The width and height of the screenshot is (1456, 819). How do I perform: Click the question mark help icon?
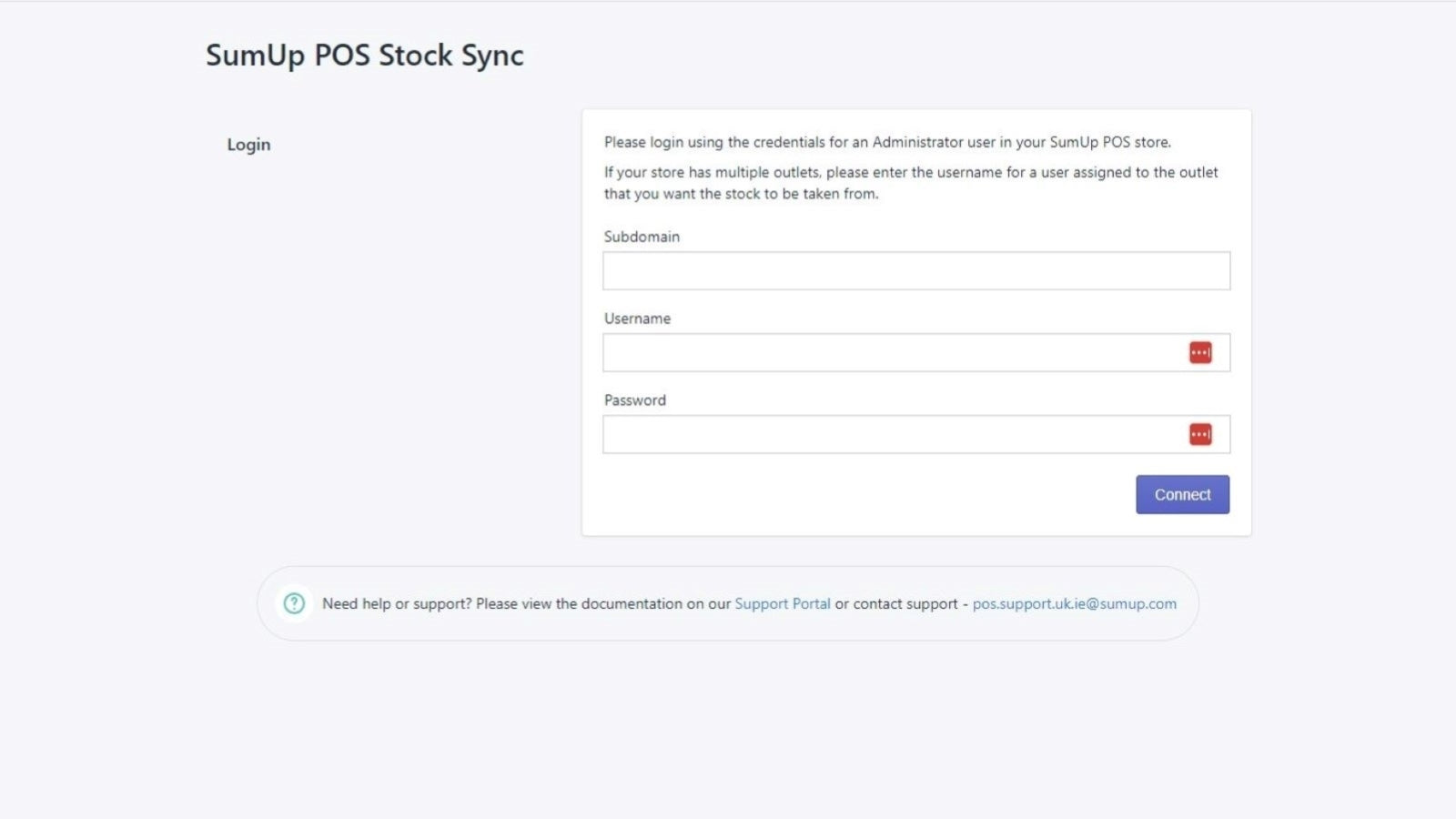click(x=294, y=603)
